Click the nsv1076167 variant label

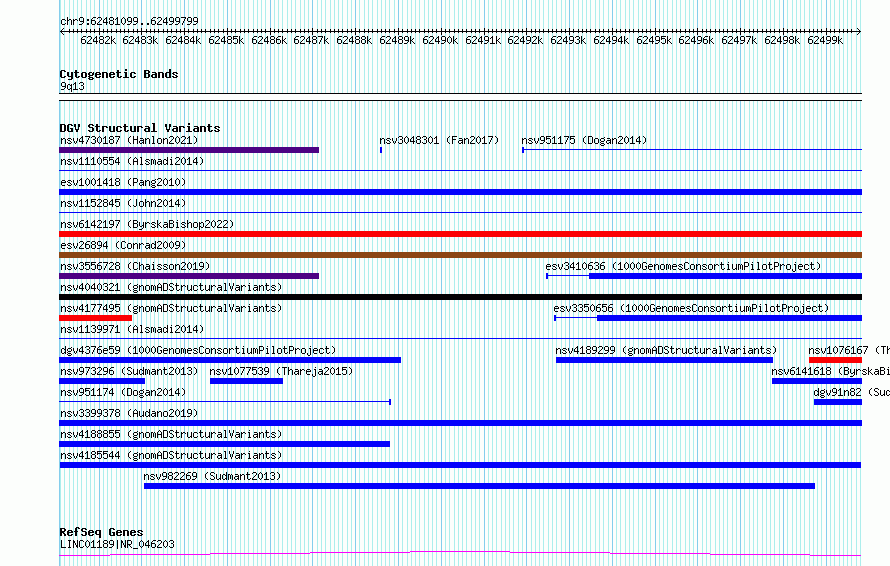[x=849, y=350]
